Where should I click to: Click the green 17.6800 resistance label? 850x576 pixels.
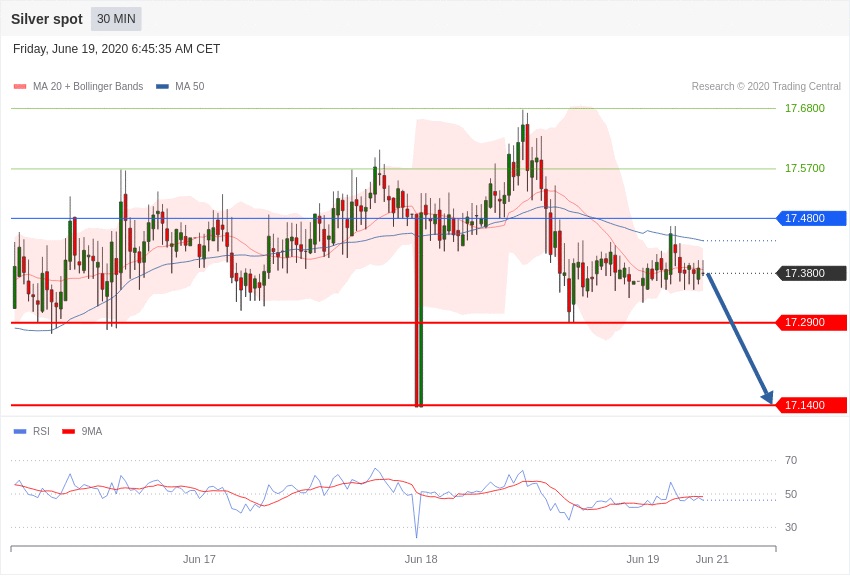pos(804,108)
